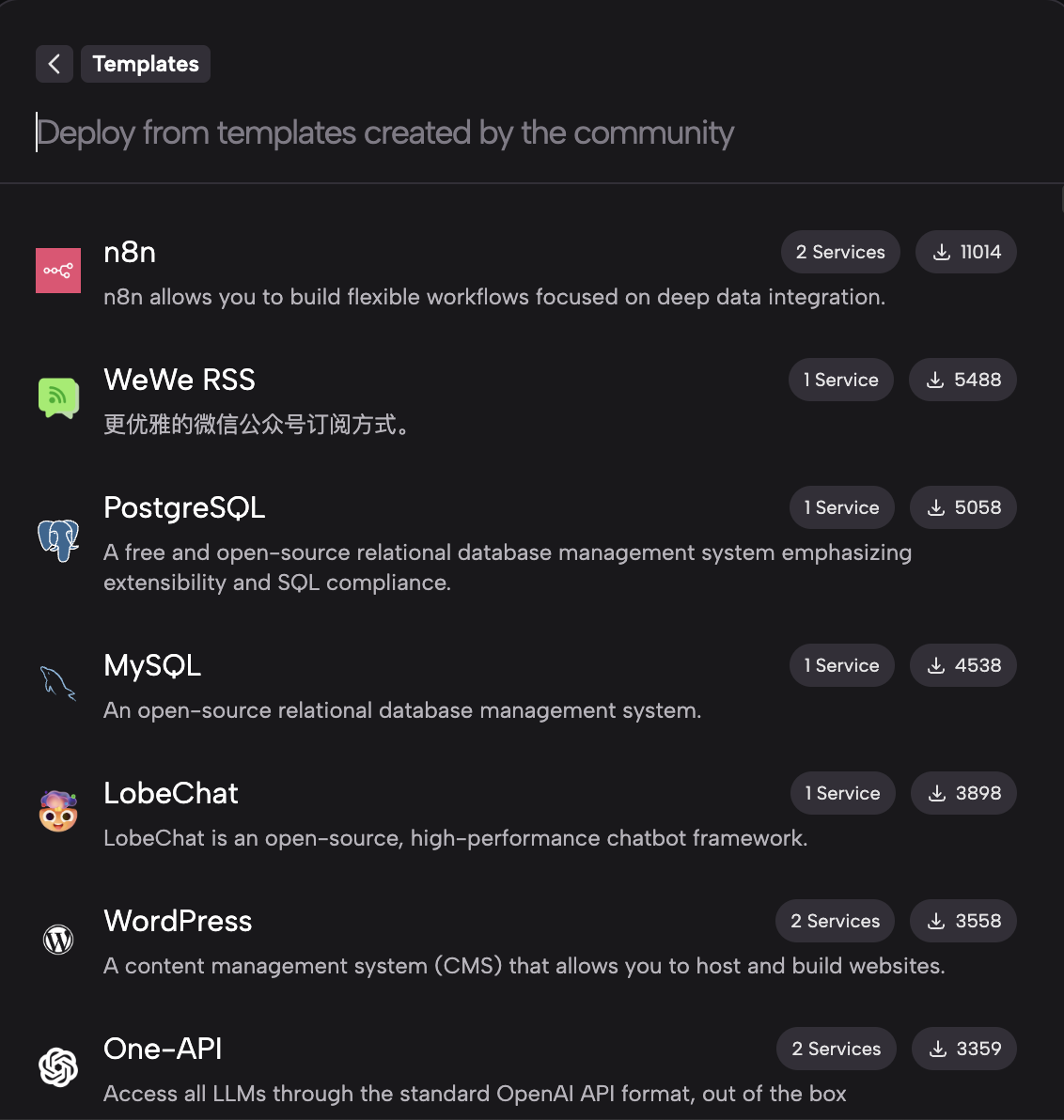Click the PostgreSQL elephant icon
1064x1120 pixels.
coord(58,541)
